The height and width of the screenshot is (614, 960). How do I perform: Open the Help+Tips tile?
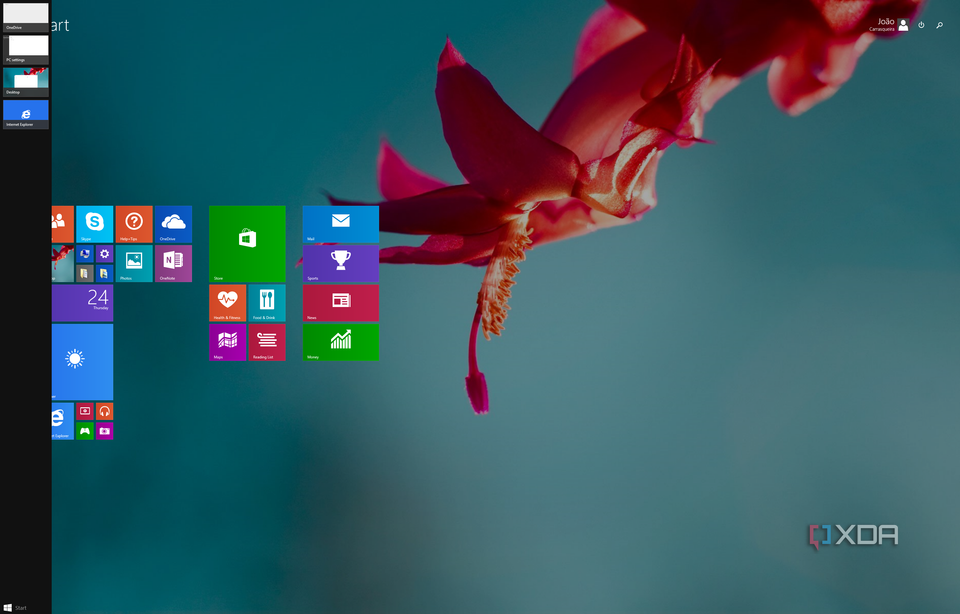[134, 224]
